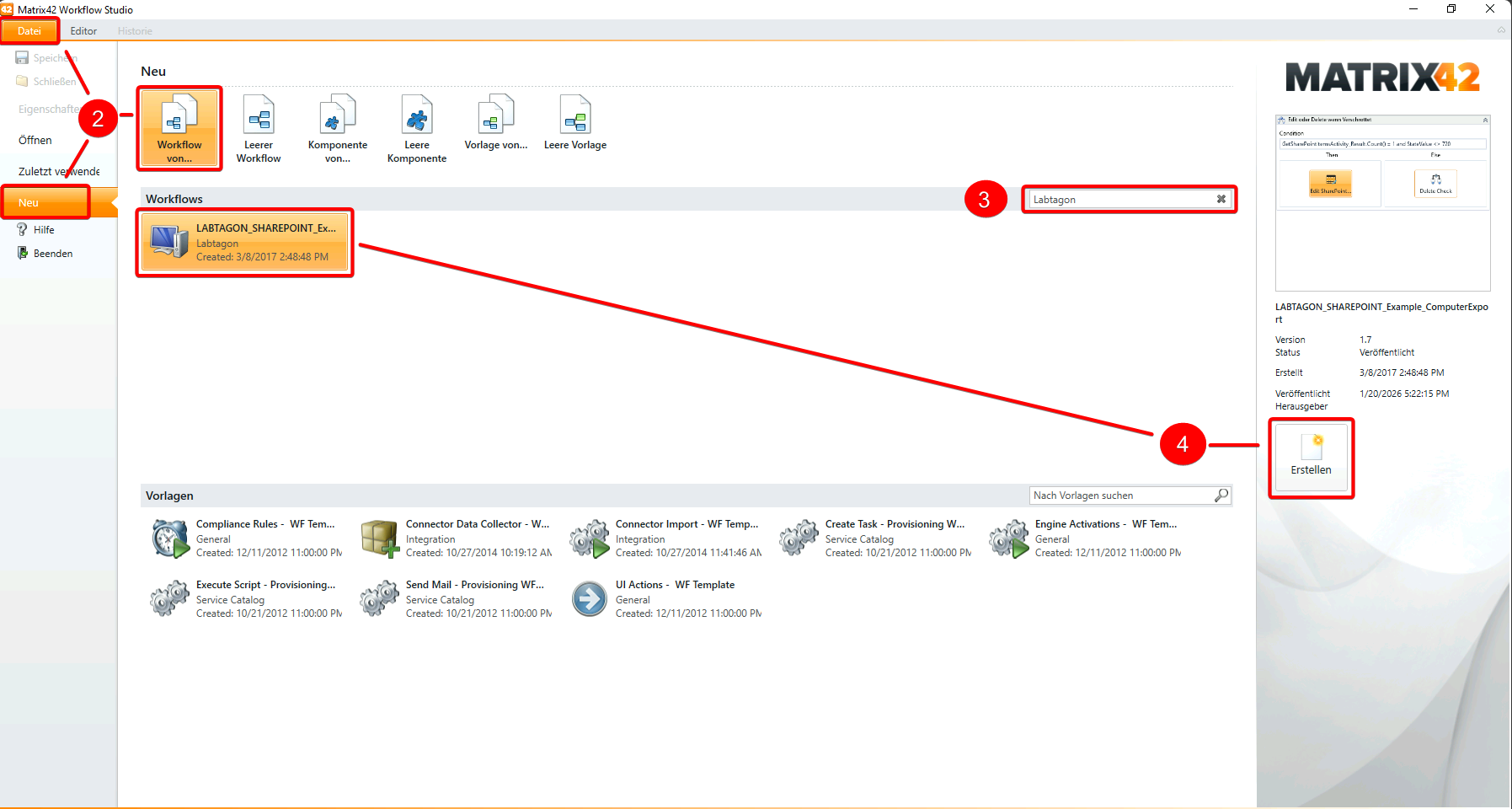Screen dimensions: 1512x809
Task: Choose the Leere Vorlage icon
Action: tap(575, 124)
